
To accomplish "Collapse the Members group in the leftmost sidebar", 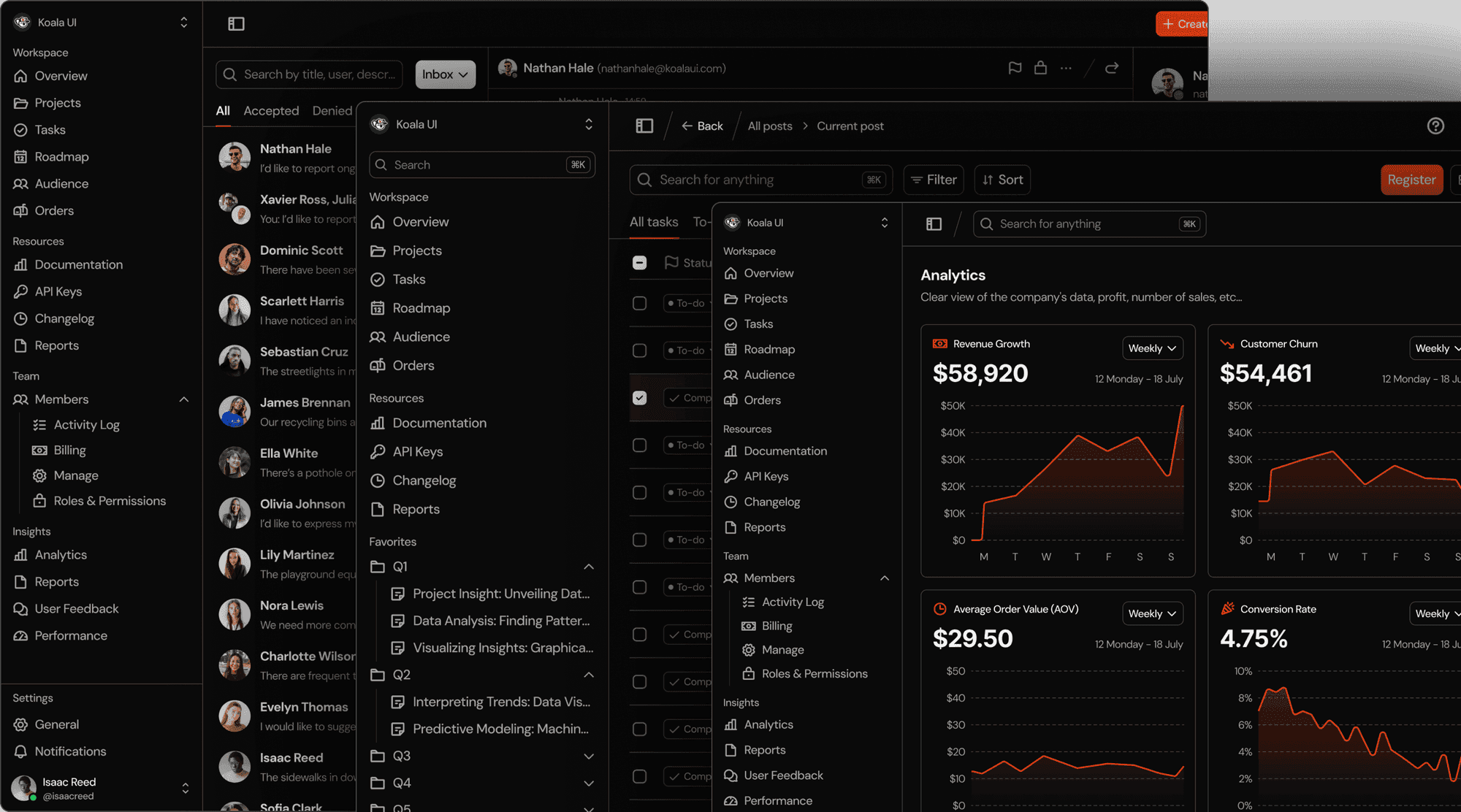I will tap(184, 399).
